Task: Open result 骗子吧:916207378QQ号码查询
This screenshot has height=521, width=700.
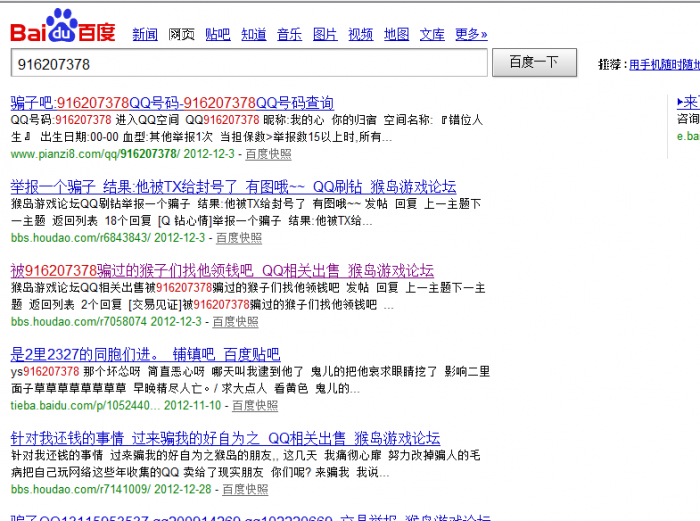Action: pos(172,103)
